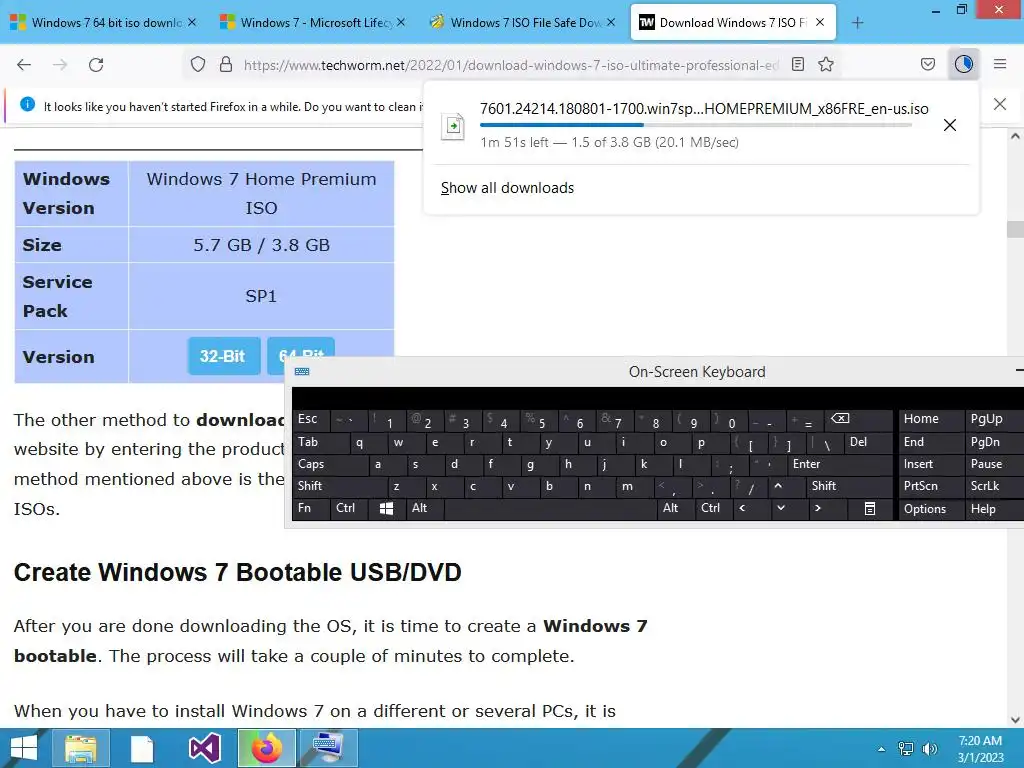Go back to the previous page in Firefox
Image resolution: width=1024 pixels, height=768 pixels.
24,65
